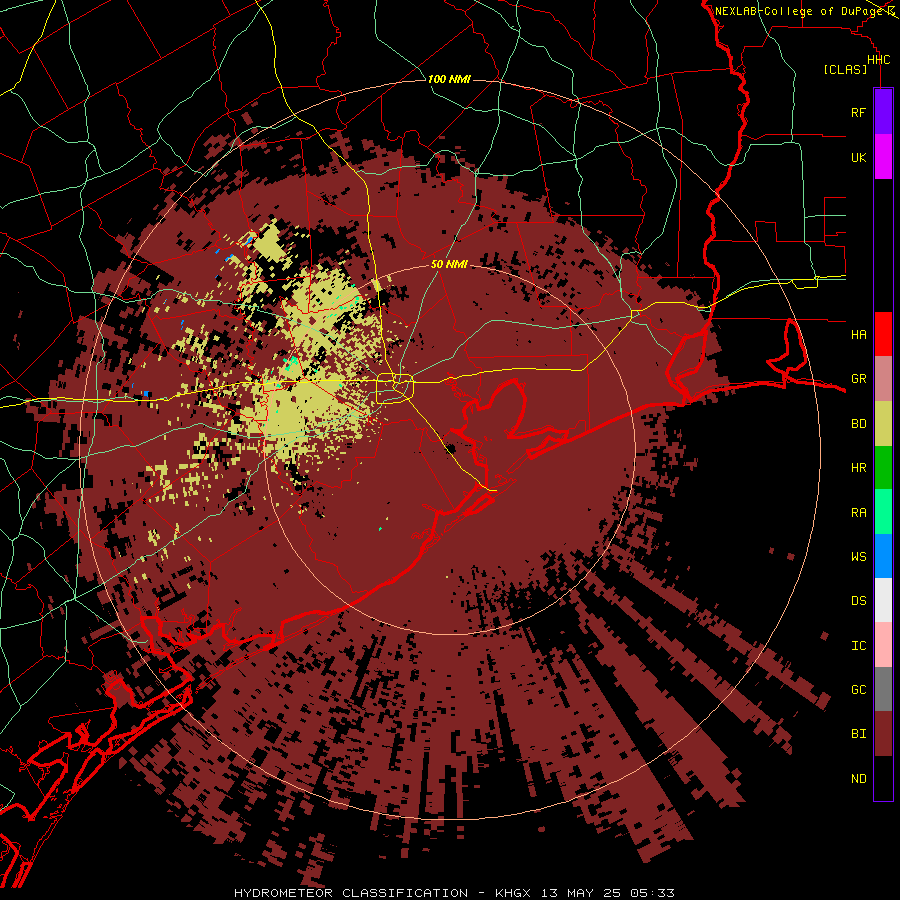Click the BI dark-red legend swatch

click(883, 734)
